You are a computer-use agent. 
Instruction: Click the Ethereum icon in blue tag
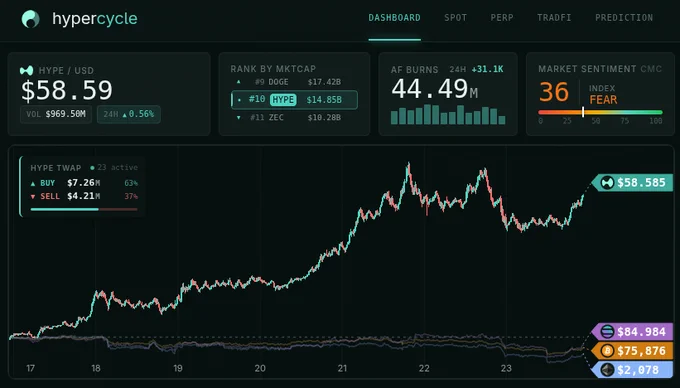click(x=607, y=370)
